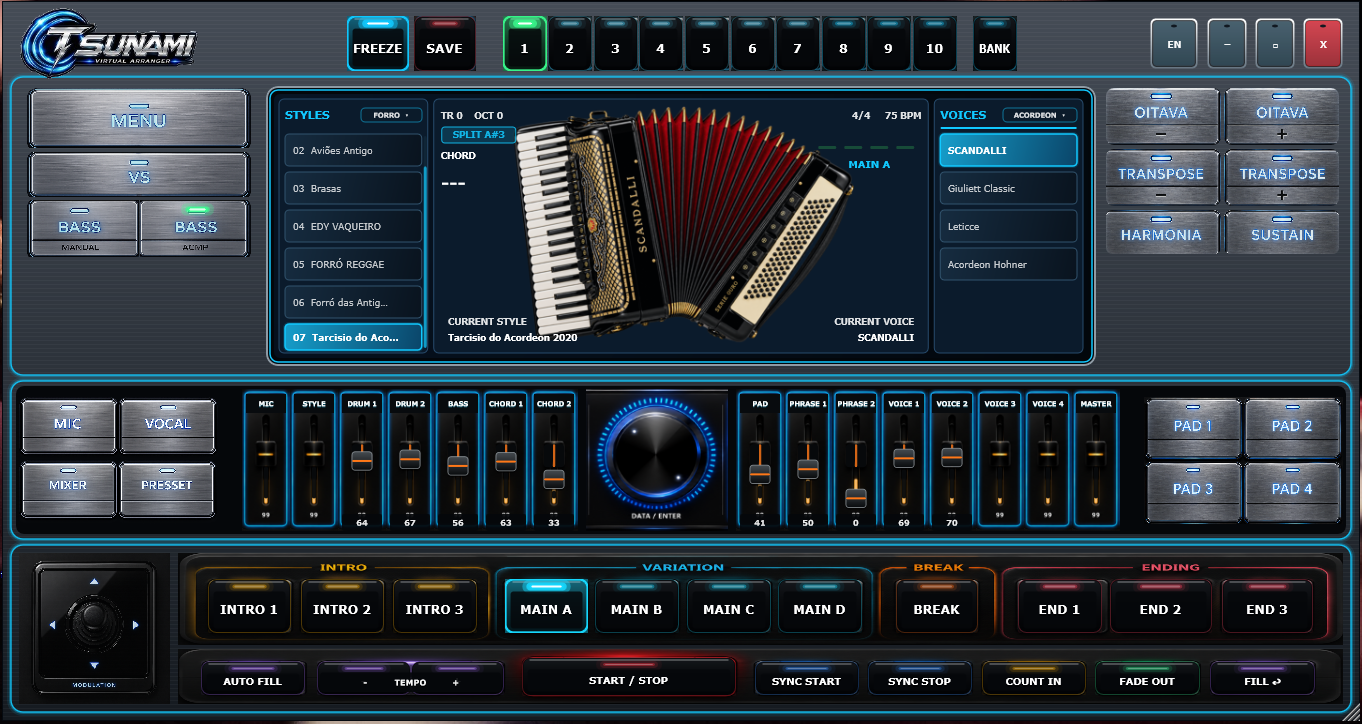The width and height of the screenshot is (1362, 724).
Task: Select the MAIN B variation
Action: (637, 607)
